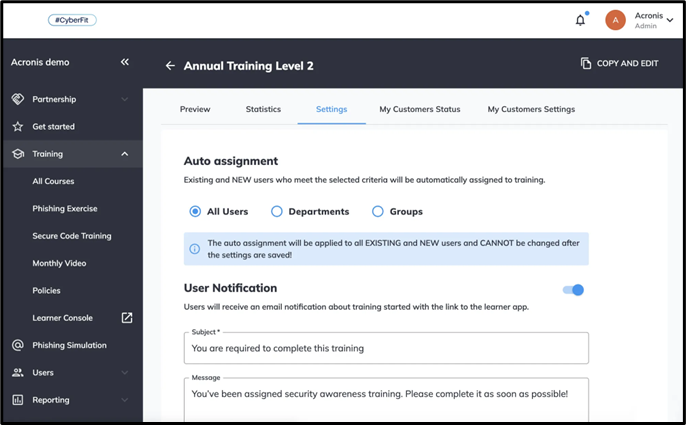
Task: Open the notifications bell
Action: pyautogui.click(x=580, y=20)
